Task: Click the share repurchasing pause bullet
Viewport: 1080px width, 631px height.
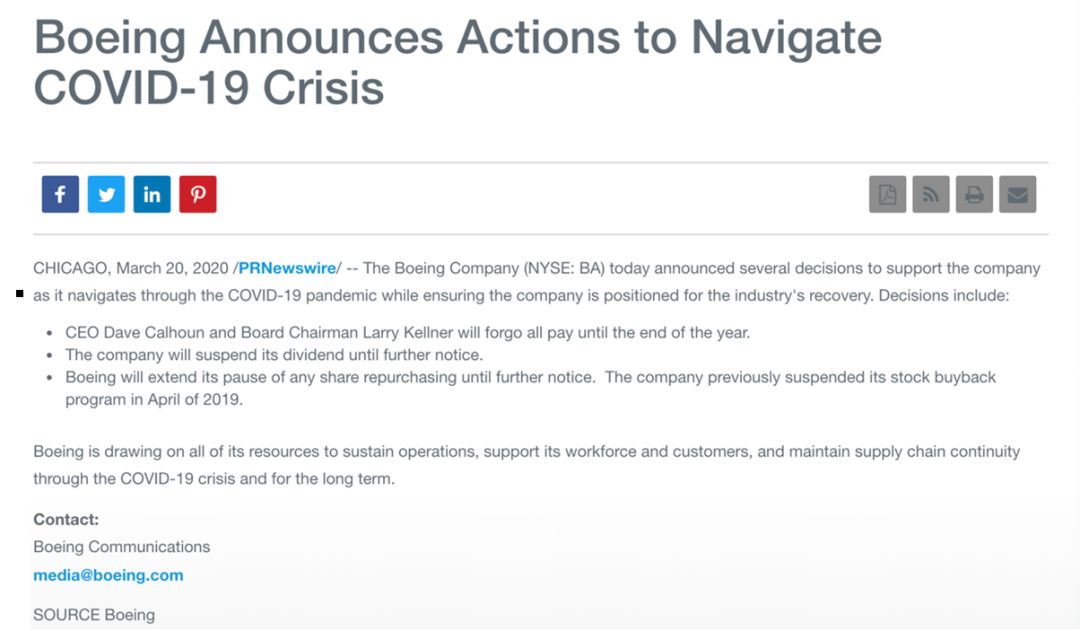Action: pos(530,388)
